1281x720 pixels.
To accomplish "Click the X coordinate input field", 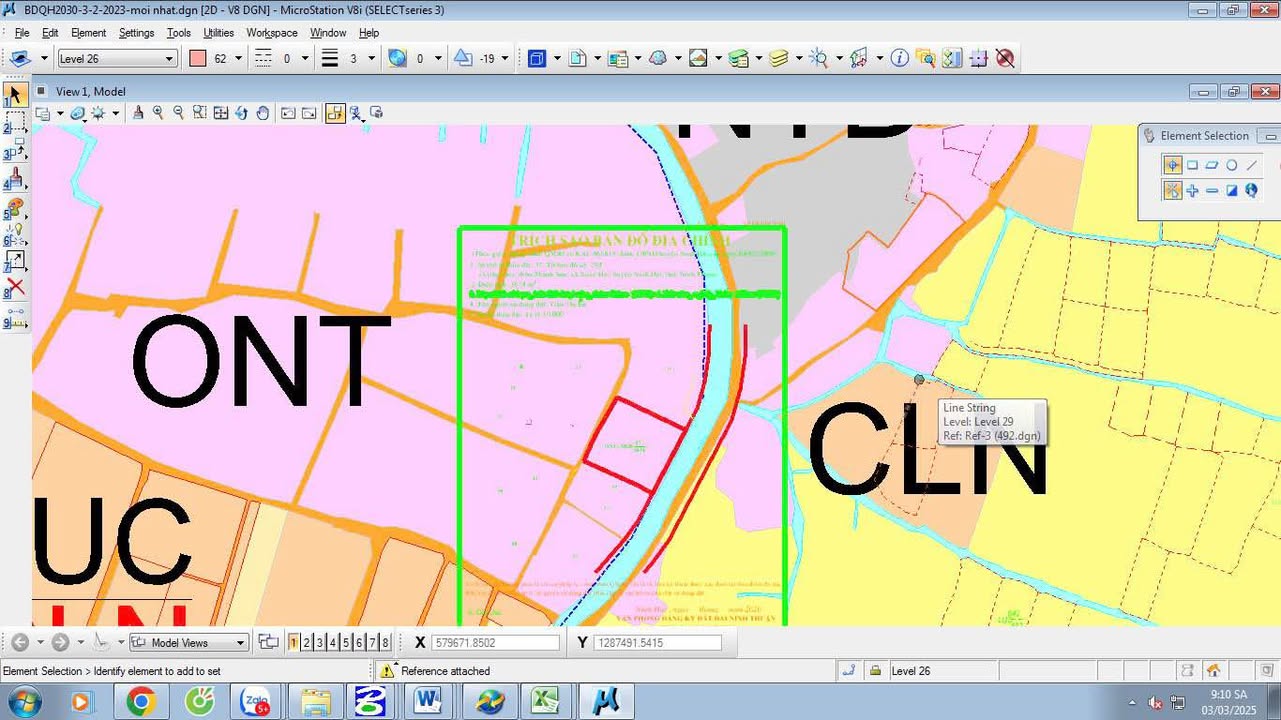I will pos(495,643).
